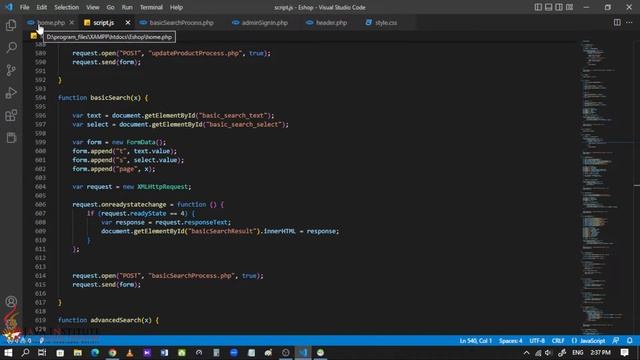Image resolution: width=640 pixels, height=360 pixels.
Task: Toggle primary side bar layout icon
Action: pyautogui.click(x=538, y=7)
